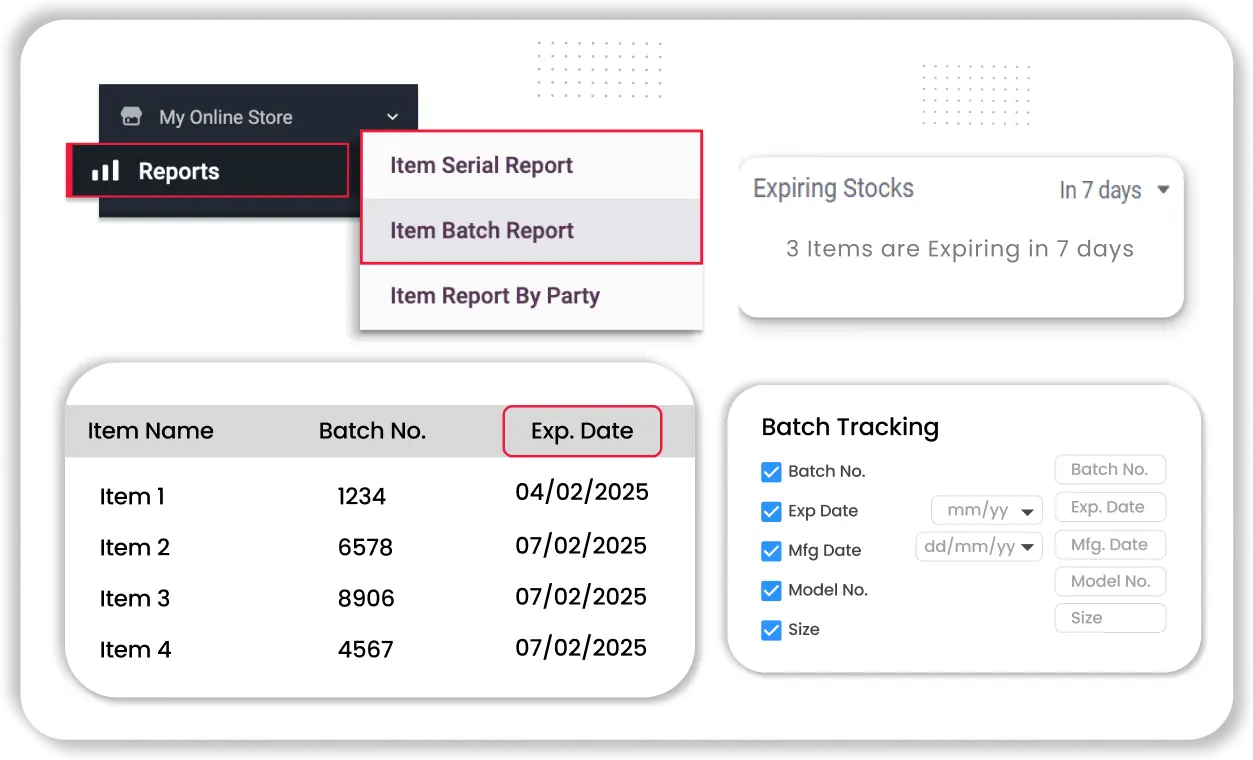This screenshot has width=1253, height=760.
Task: Focus the Mfg. Date text field
Action: pos(1110,545)
